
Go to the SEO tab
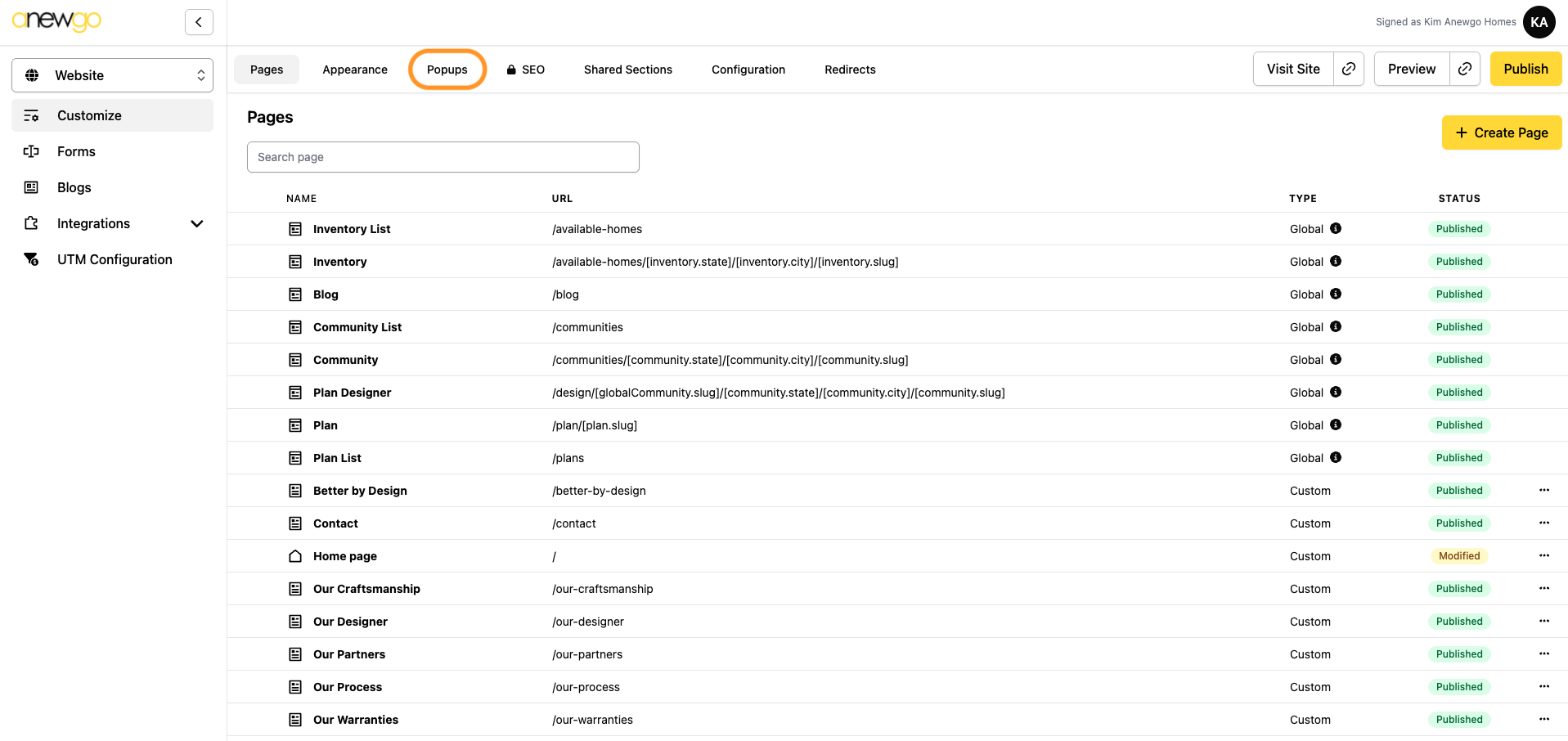click(x=525, y=70)
